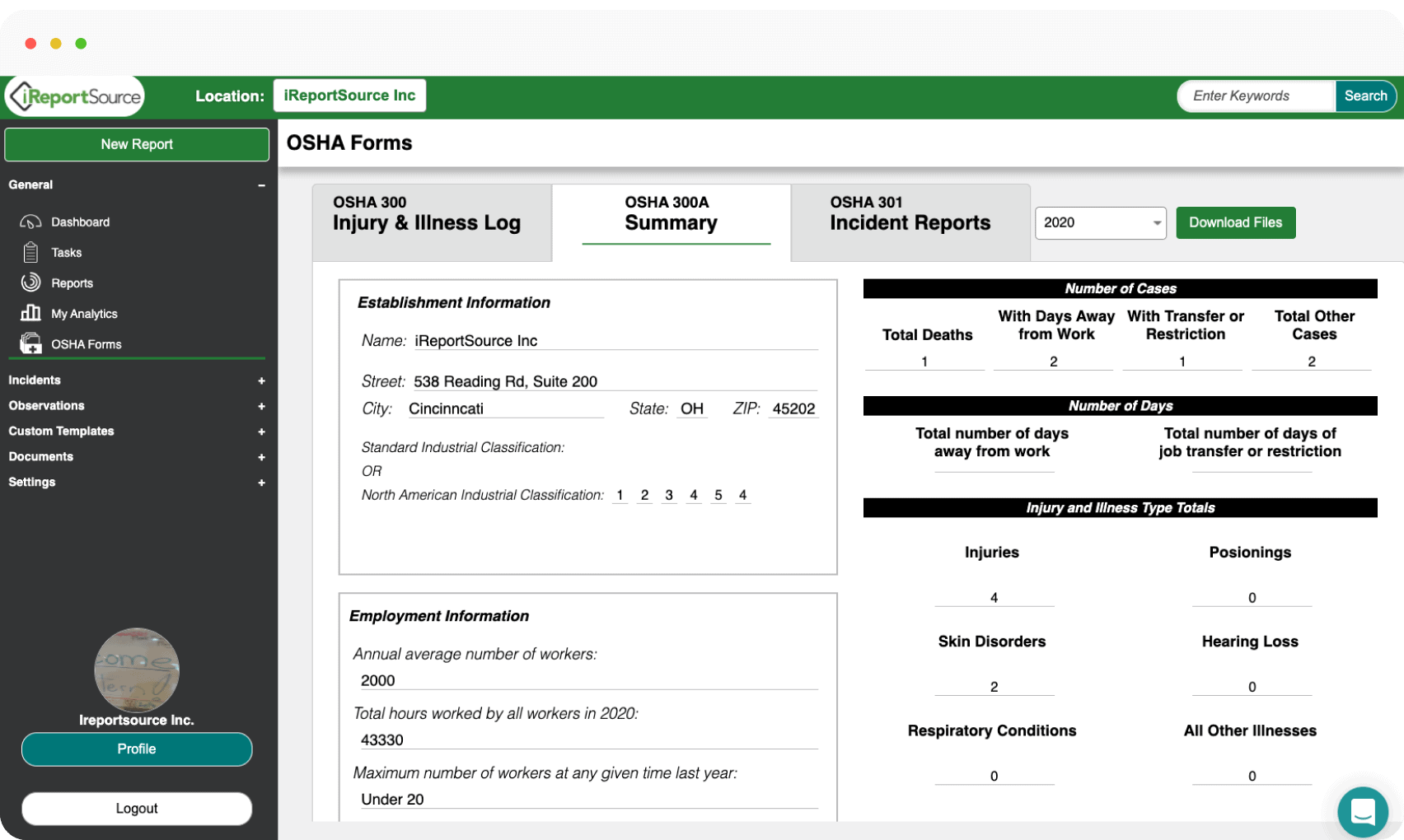Click NAICS digit 5
1404x840 pixels.
click(x=718, y=495)
